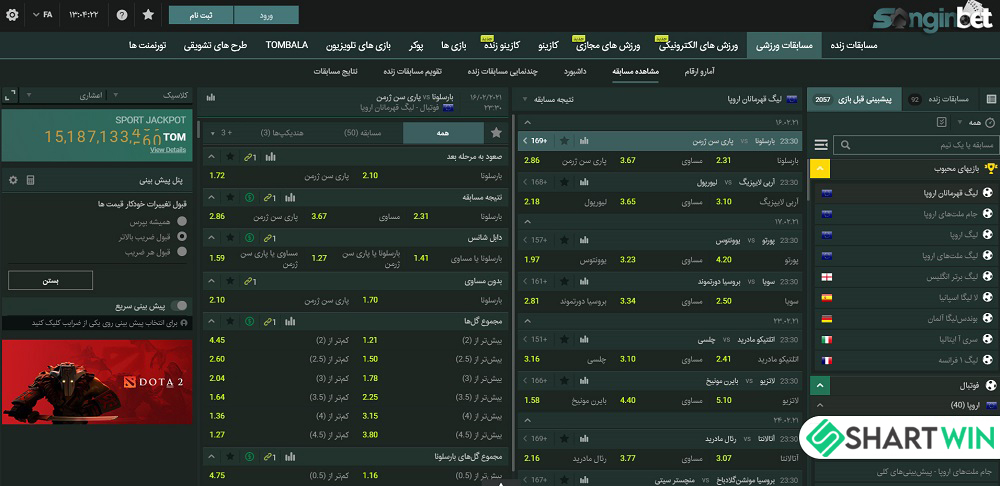1000x486 pixels.
Task: Open the hamburger filter icon beside search
Action: point(821,145)
